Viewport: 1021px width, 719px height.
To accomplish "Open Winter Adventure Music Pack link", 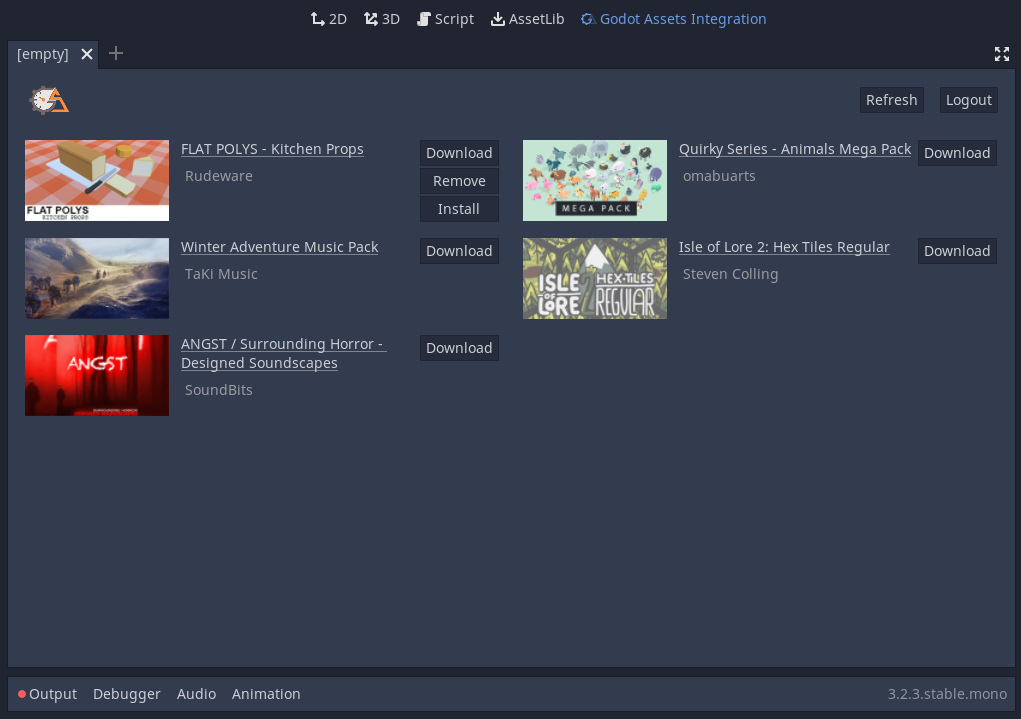I will (x=279, y=247).
